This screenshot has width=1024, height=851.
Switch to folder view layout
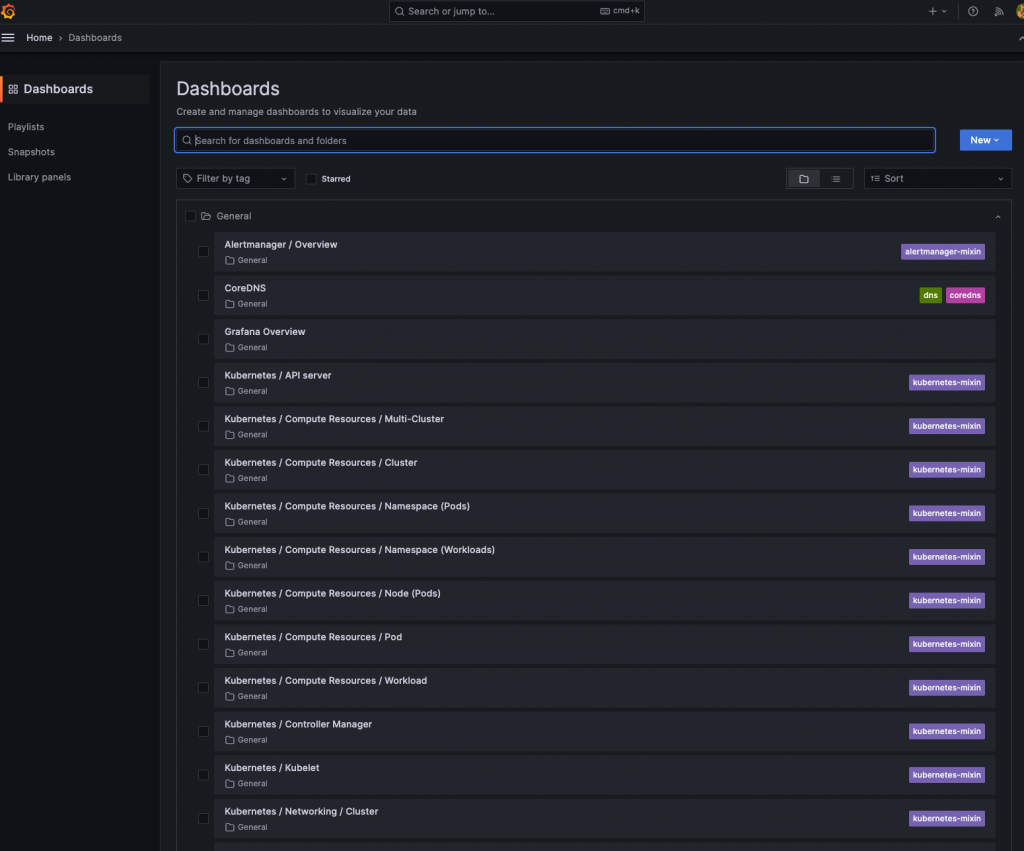point(804,179)
